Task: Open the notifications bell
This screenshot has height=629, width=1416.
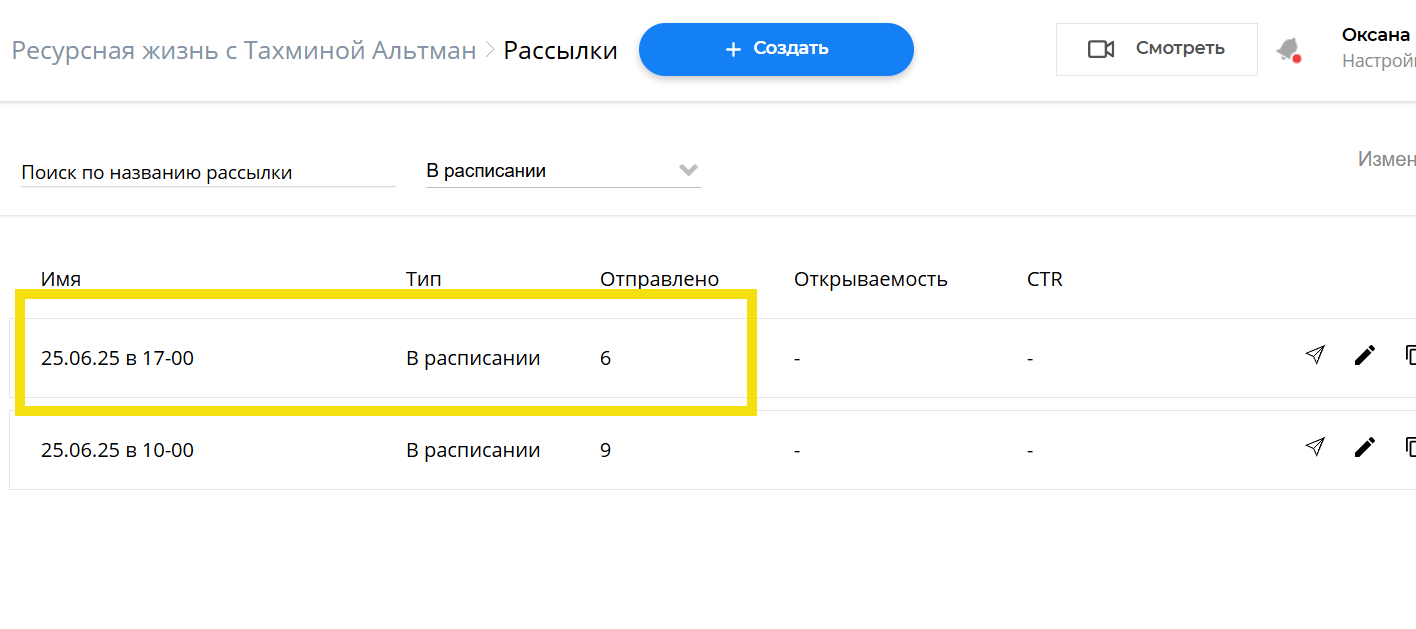Action: pos(1288,49)
